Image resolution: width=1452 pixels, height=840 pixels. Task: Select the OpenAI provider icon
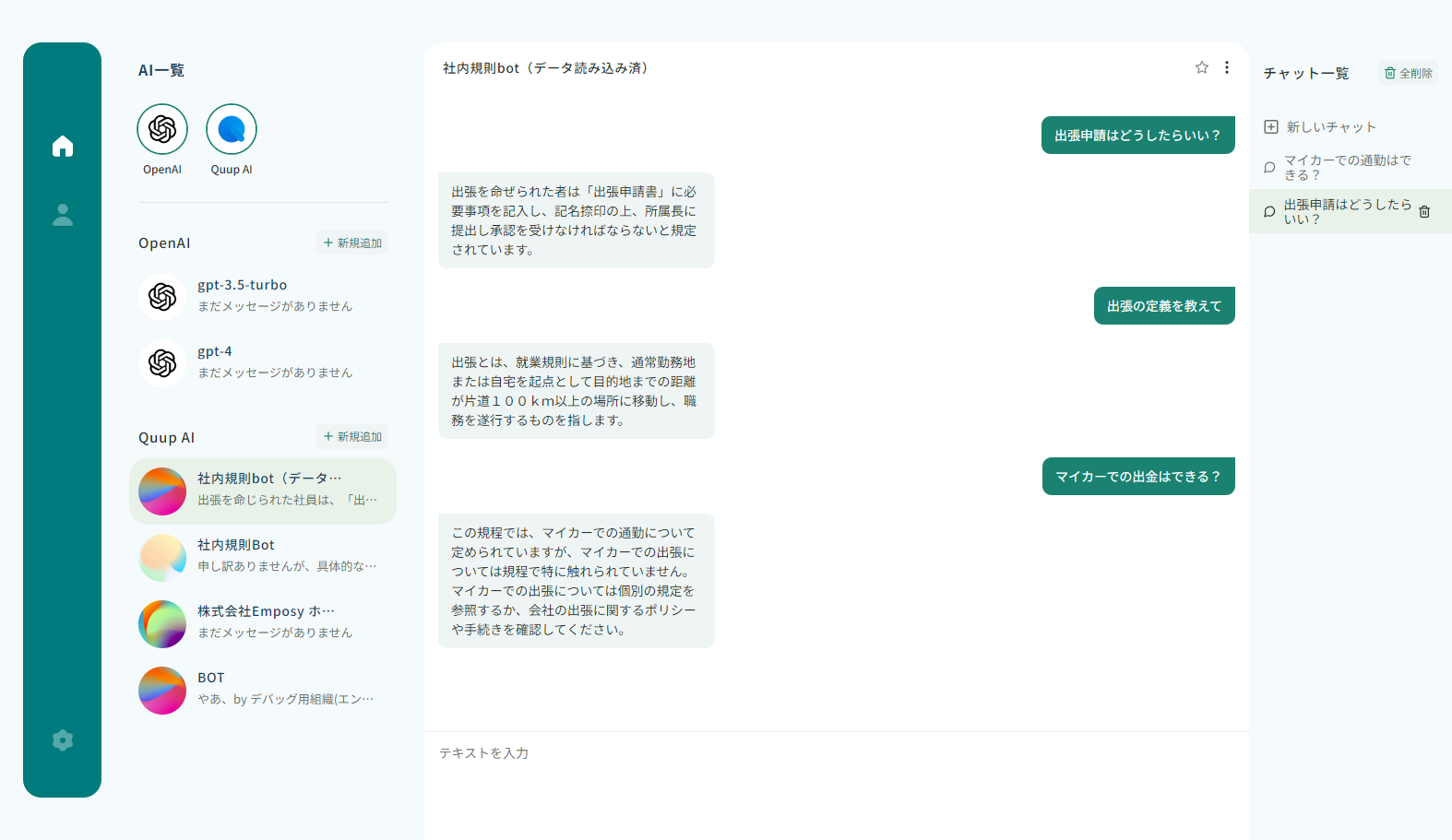tap(162, 129)
